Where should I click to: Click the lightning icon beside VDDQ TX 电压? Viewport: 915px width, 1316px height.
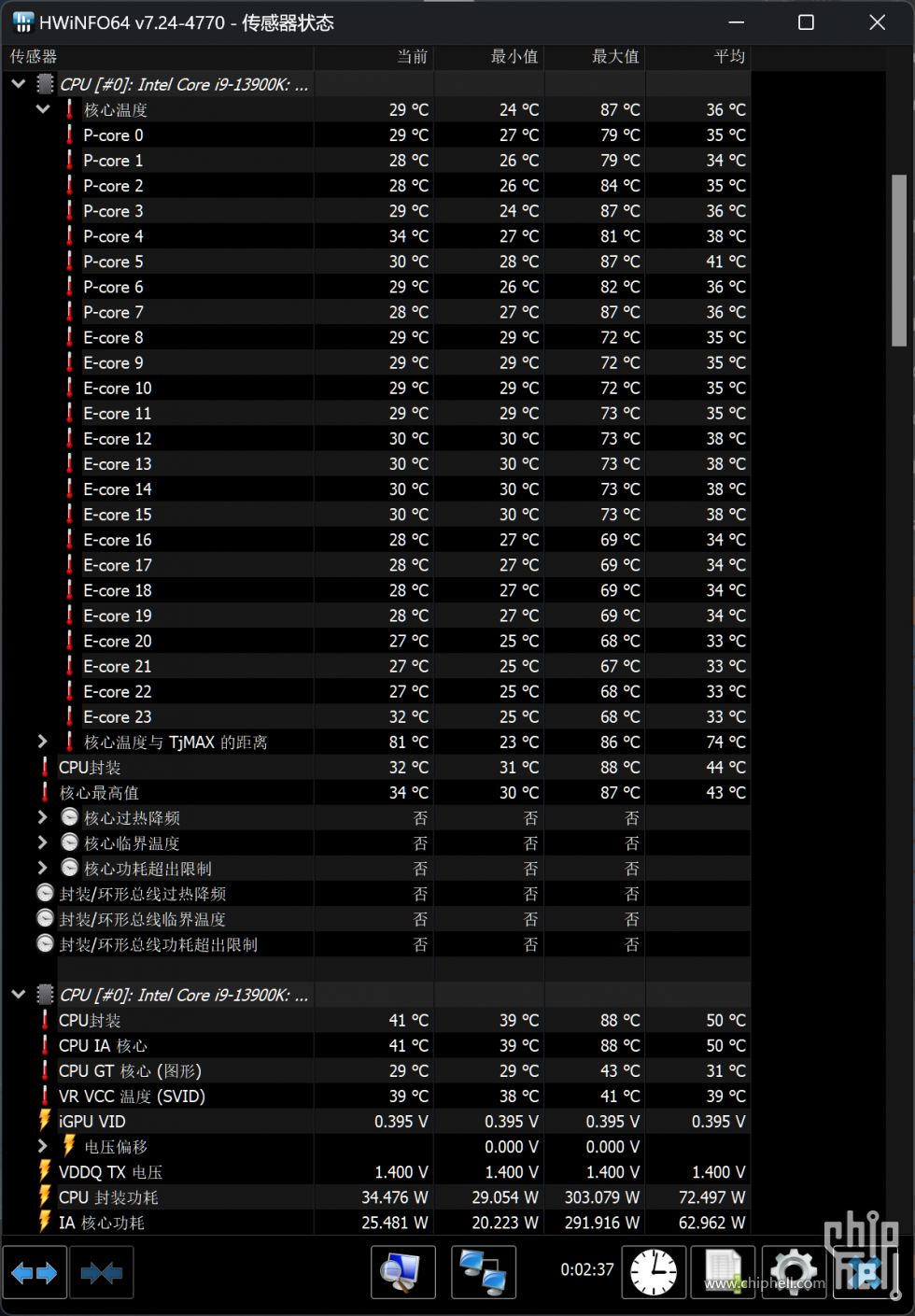(45, 1171)
